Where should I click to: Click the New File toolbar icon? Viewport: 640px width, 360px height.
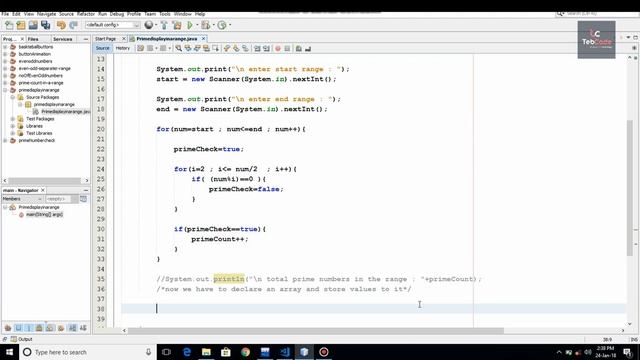(x=9, y=25)
